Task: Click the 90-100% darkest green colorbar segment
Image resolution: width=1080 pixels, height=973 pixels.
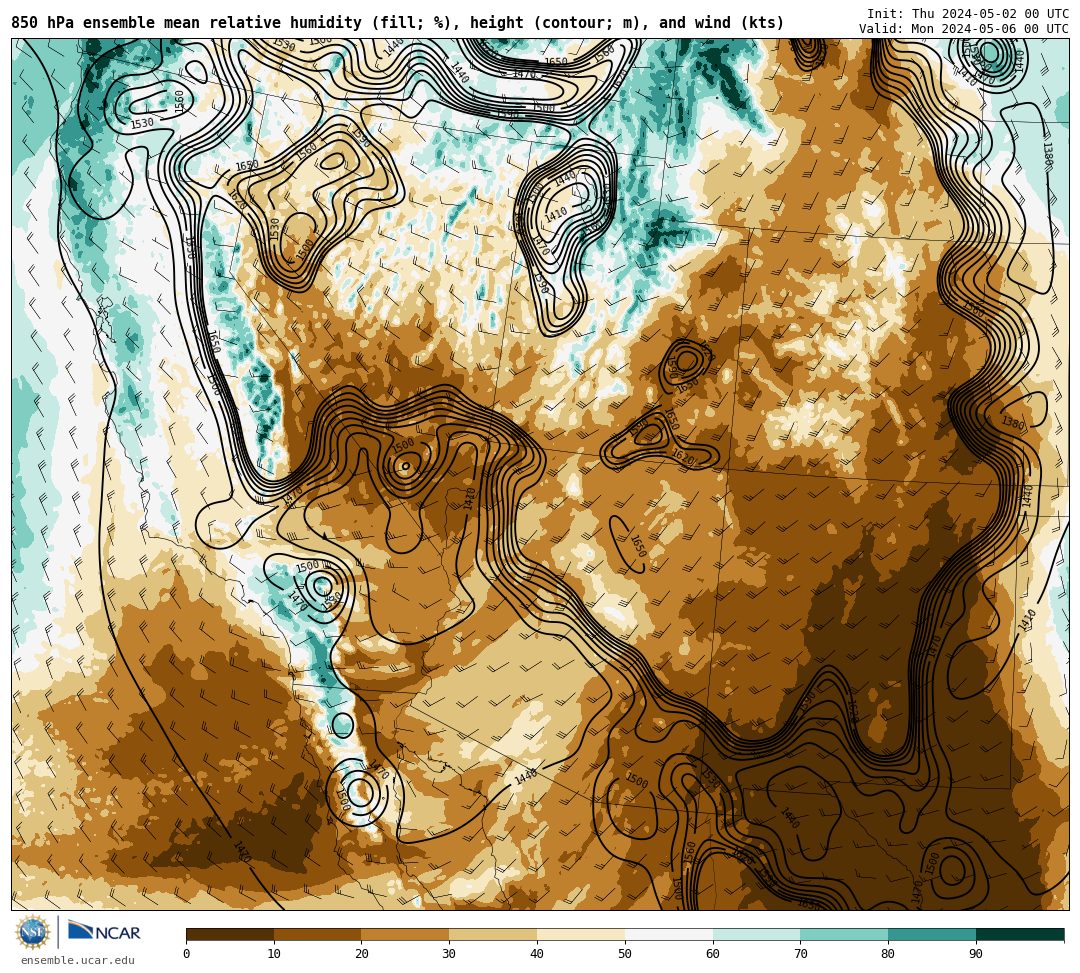Action: [x=1020, y=934]
